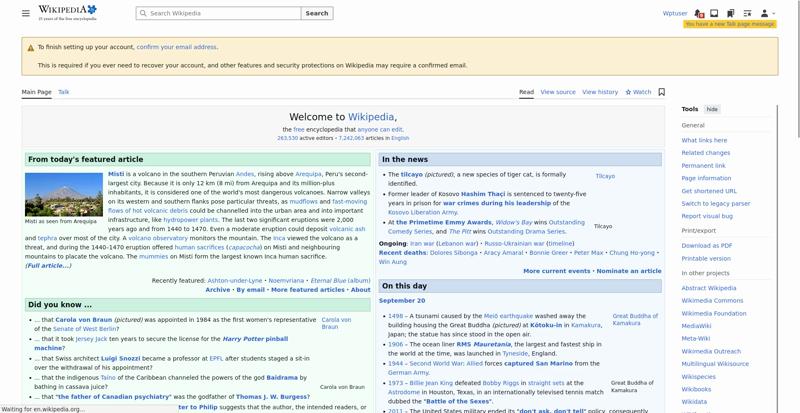Open the watchlist icon
Screen dimensions: 800x413
[747, 13]
